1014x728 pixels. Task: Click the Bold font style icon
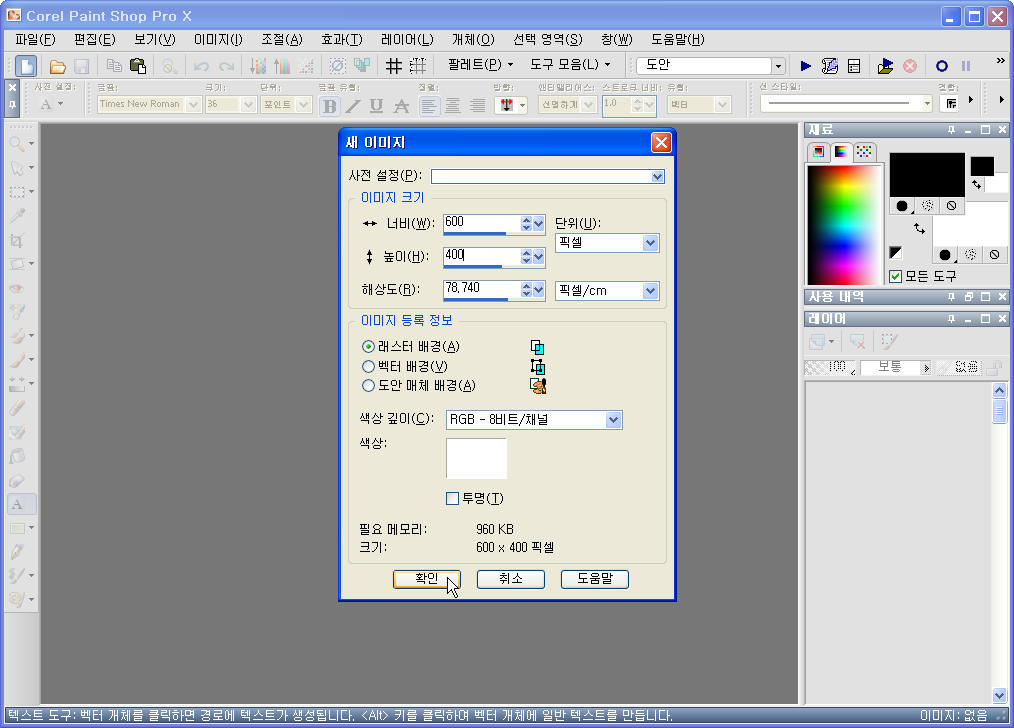pos(330,105)
